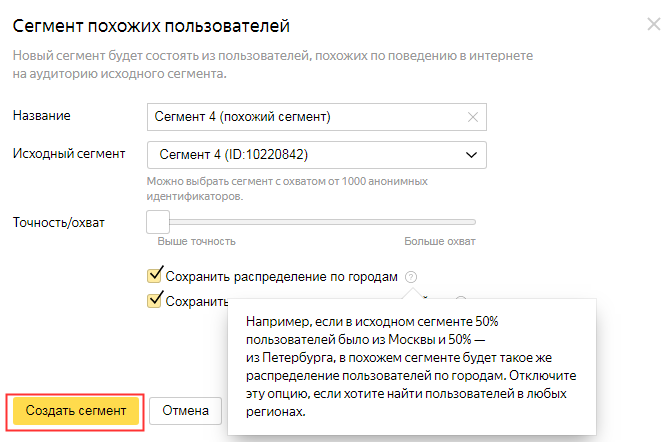The width and height of the screenshot is (669, 442).
Task: Close the similar users segment dialog
Action: 653,23
